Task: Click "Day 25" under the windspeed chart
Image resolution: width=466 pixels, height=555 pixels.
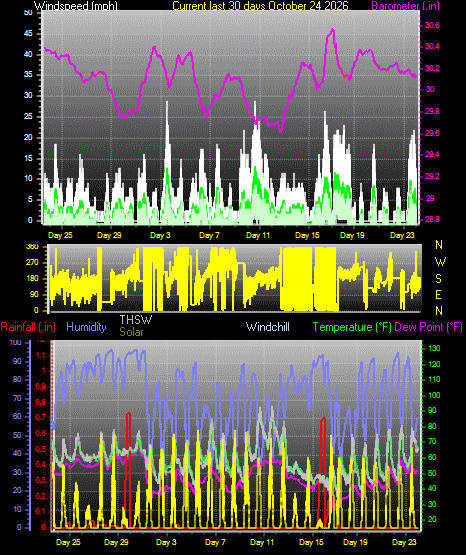Action: [x=60, y=235]
